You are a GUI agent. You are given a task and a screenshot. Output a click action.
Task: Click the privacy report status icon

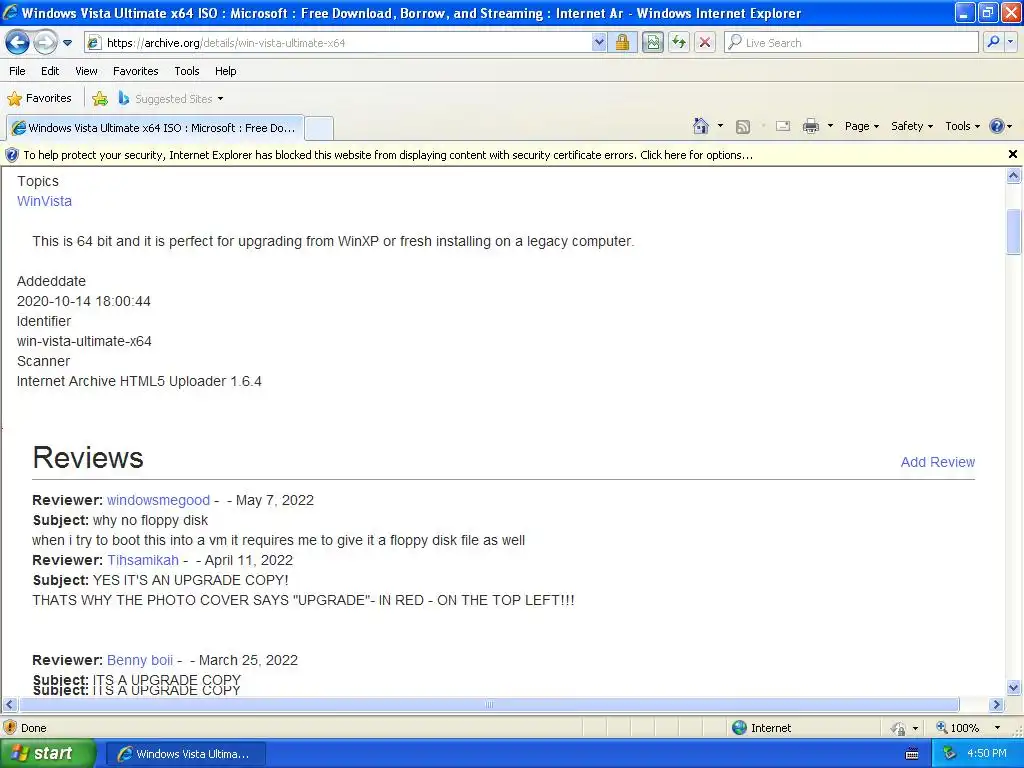pos(899,728)
